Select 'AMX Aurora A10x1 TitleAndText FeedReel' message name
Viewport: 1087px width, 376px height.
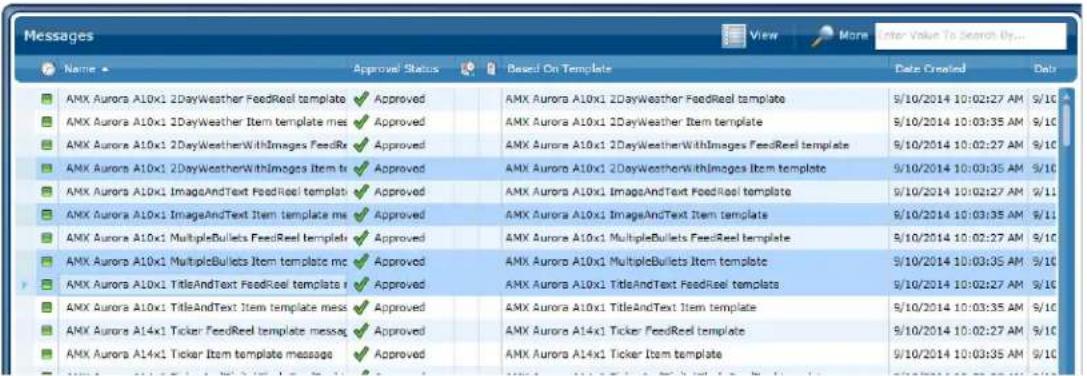click(205, 284)
